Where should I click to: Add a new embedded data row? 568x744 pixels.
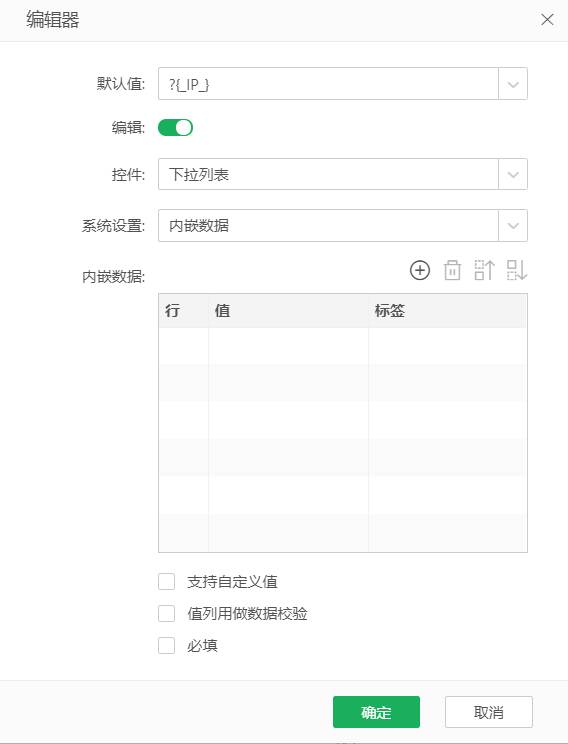419,270
